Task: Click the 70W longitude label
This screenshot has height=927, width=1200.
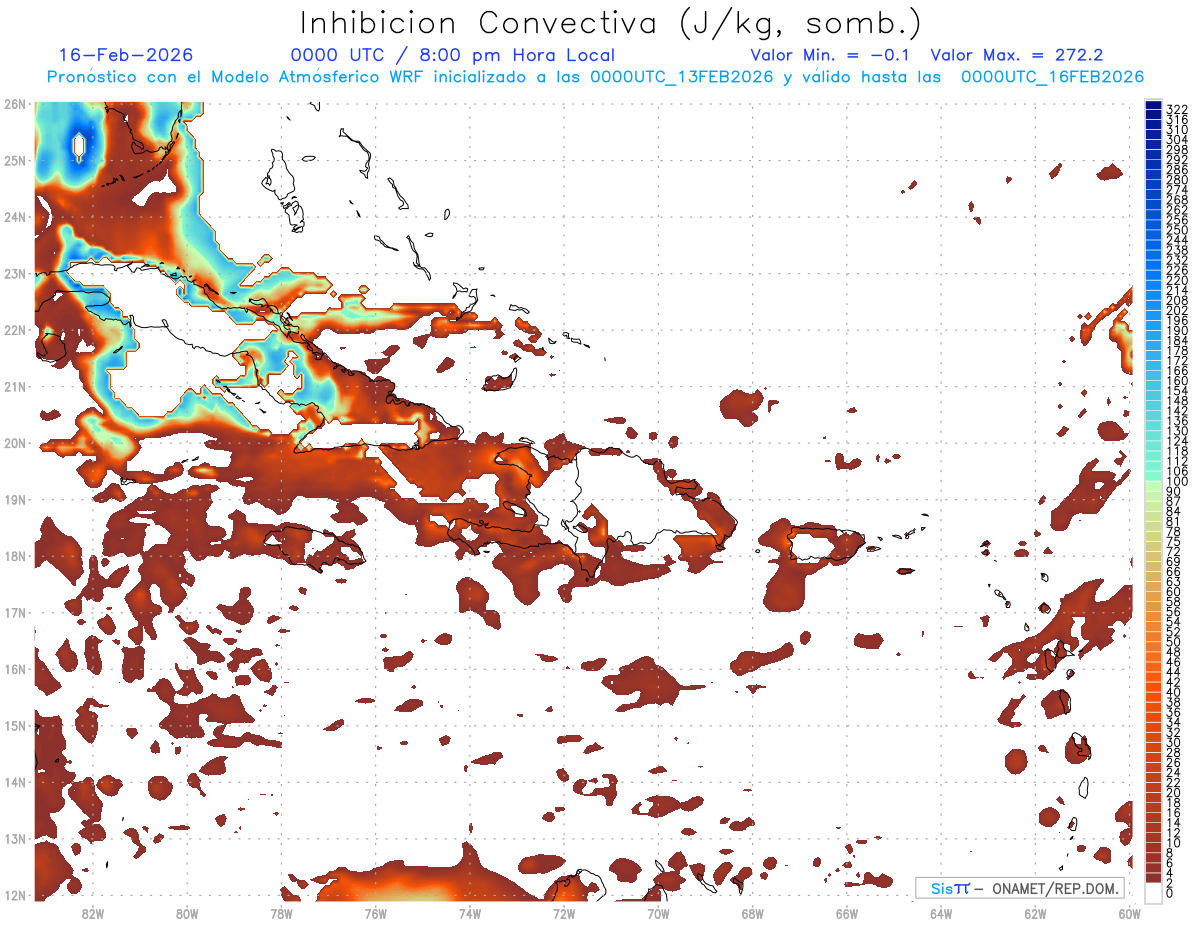Action: [658, 913]
